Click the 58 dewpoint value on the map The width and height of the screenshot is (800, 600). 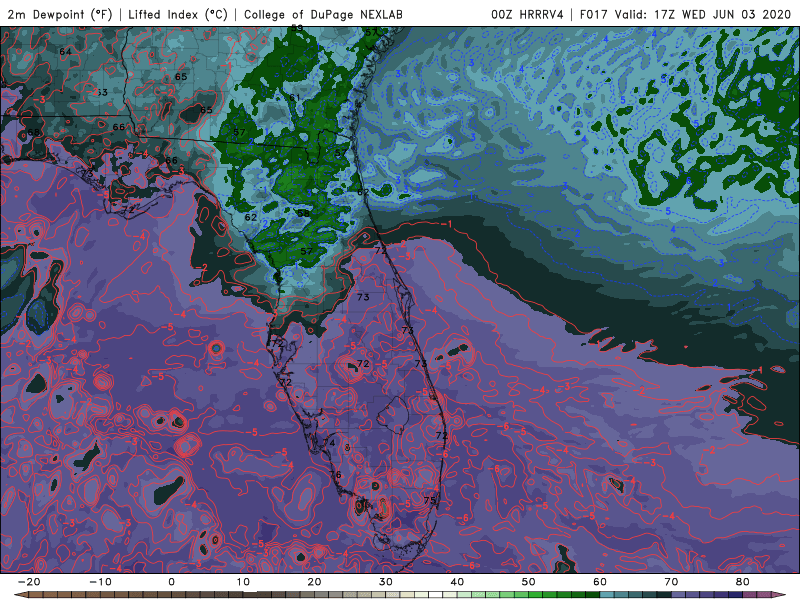click(304, 213)
